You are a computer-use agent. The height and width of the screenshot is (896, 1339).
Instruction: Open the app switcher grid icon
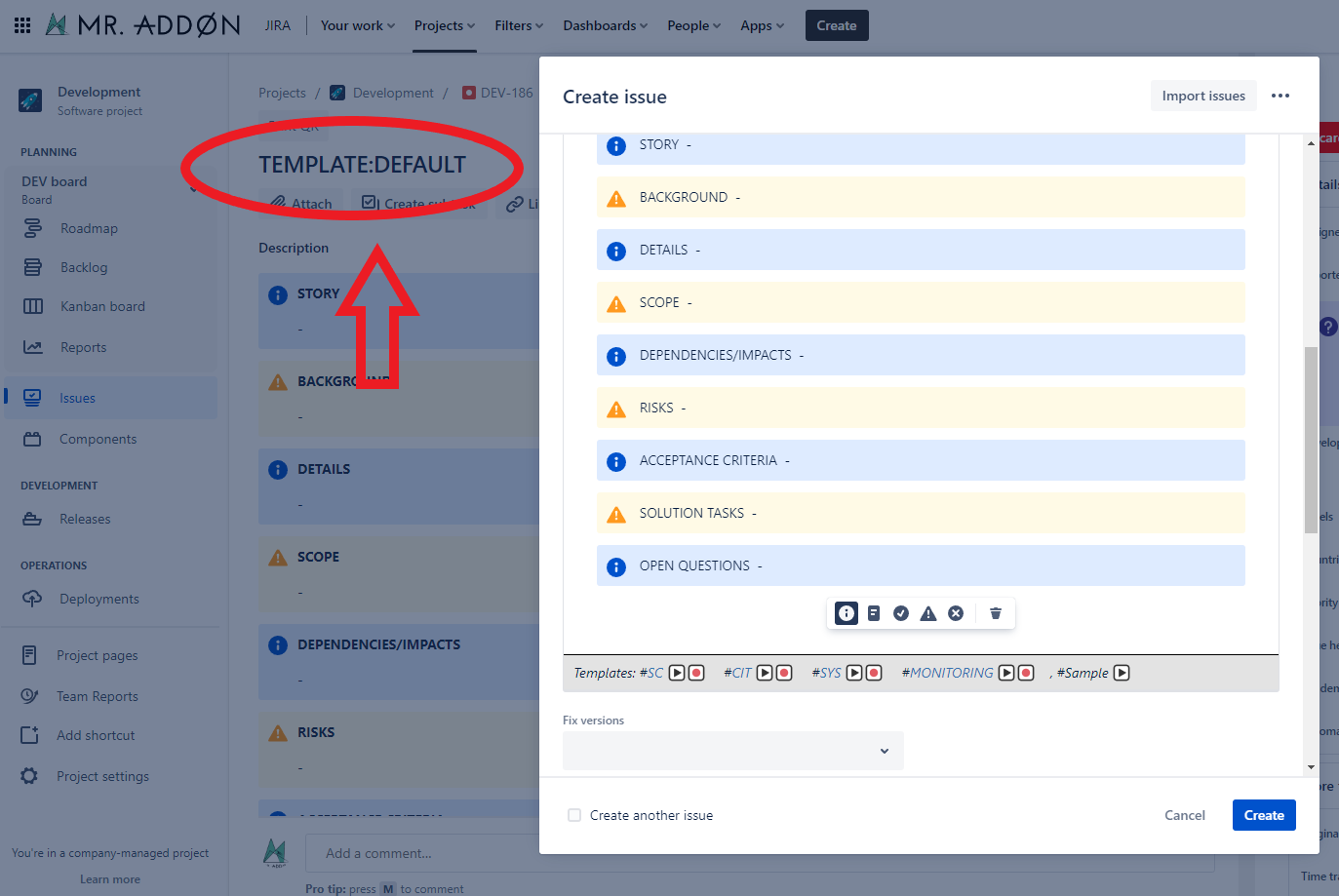tap(22, 25)
